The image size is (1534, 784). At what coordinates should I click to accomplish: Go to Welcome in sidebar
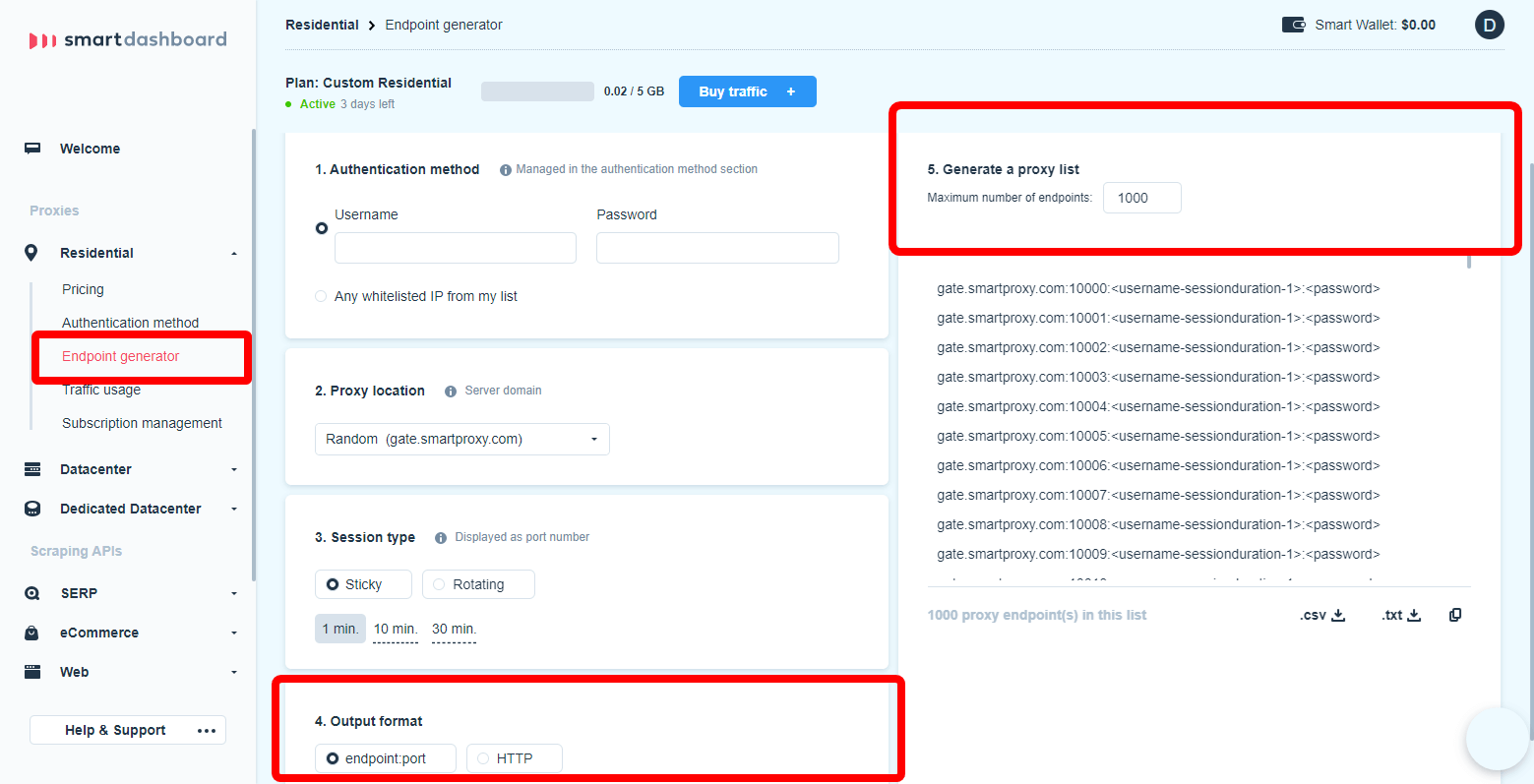click(90, 149)
